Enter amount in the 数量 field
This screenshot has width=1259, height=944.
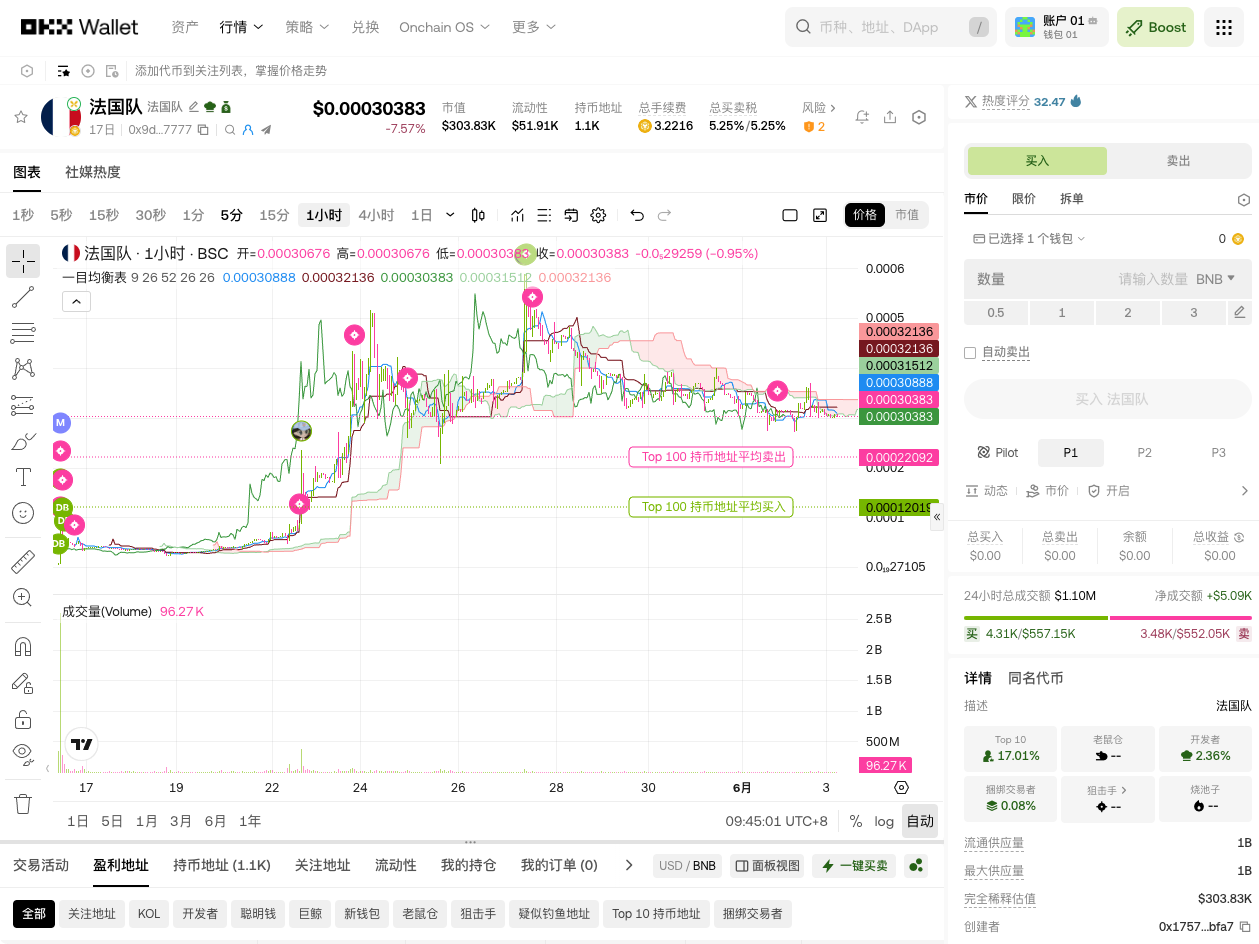pyautogui.click(x=1108, y=279)
